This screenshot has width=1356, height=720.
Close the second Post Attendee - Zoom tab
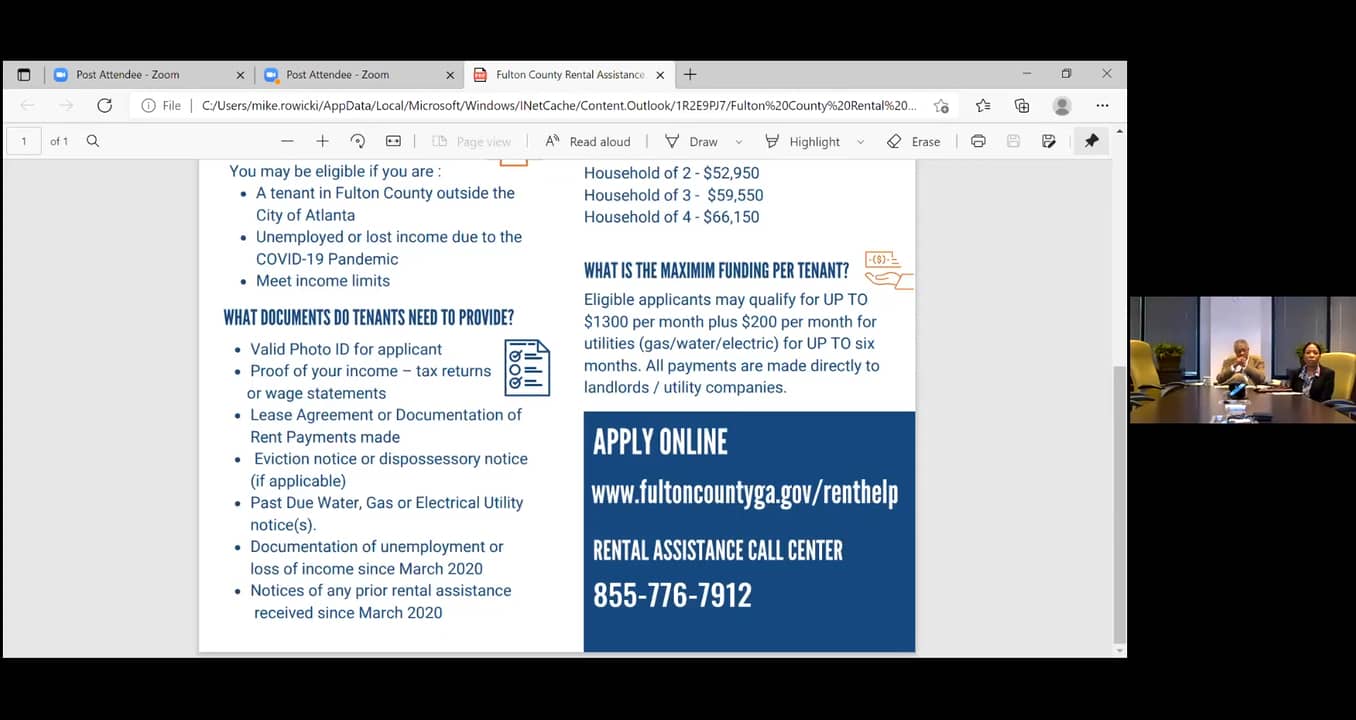click(x=450, y=75)
